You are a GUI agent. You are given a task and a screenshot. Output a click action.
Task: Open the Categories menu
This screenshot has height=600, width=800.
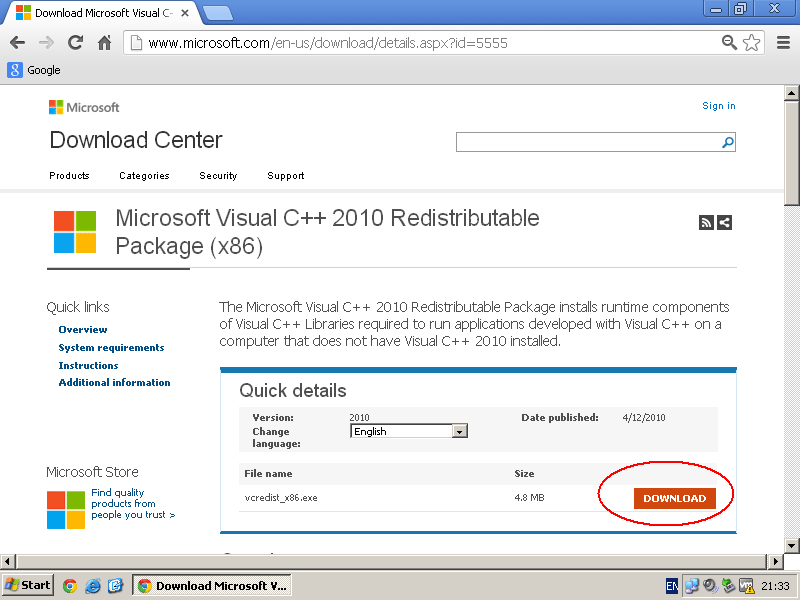pyautogui.click(x=144, y=176)
